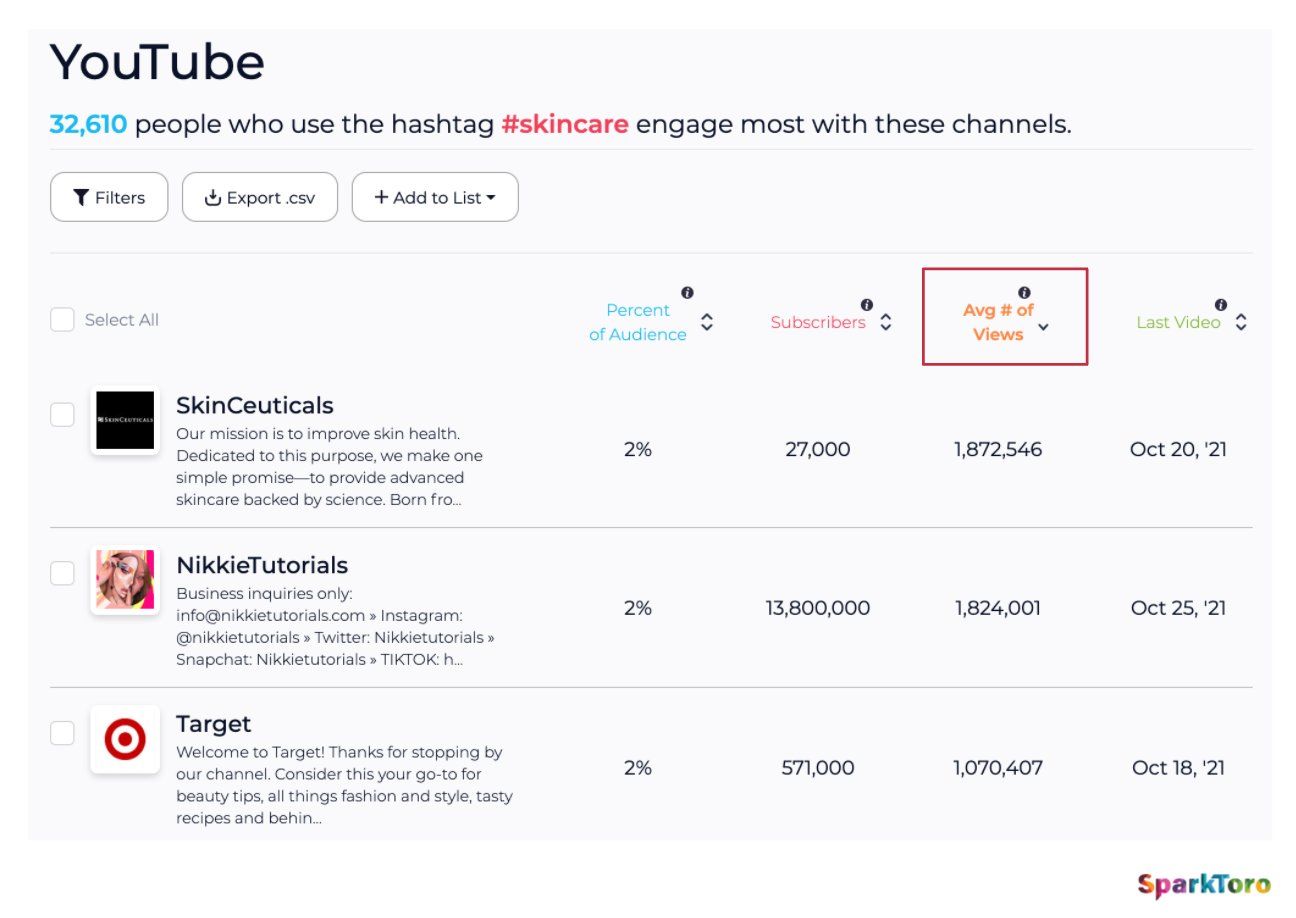Viewport: 1296px width, 918px height.
Task: Expand the Add to List dropdown
Action: pos(435,197)
